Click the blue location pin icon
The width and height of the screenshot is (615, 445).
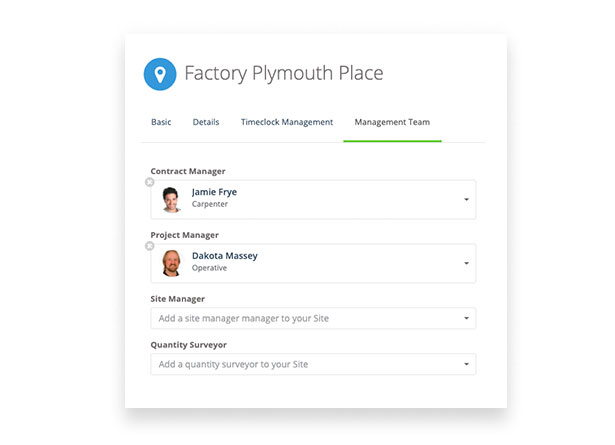[159, 74]
